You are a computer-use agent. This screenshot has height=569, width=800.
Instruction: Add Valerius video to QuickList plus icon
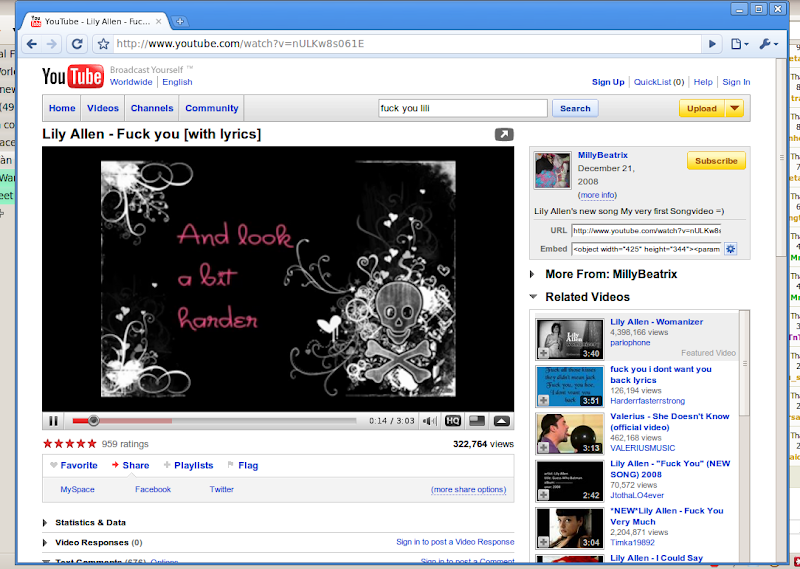[x=543, y=448]
